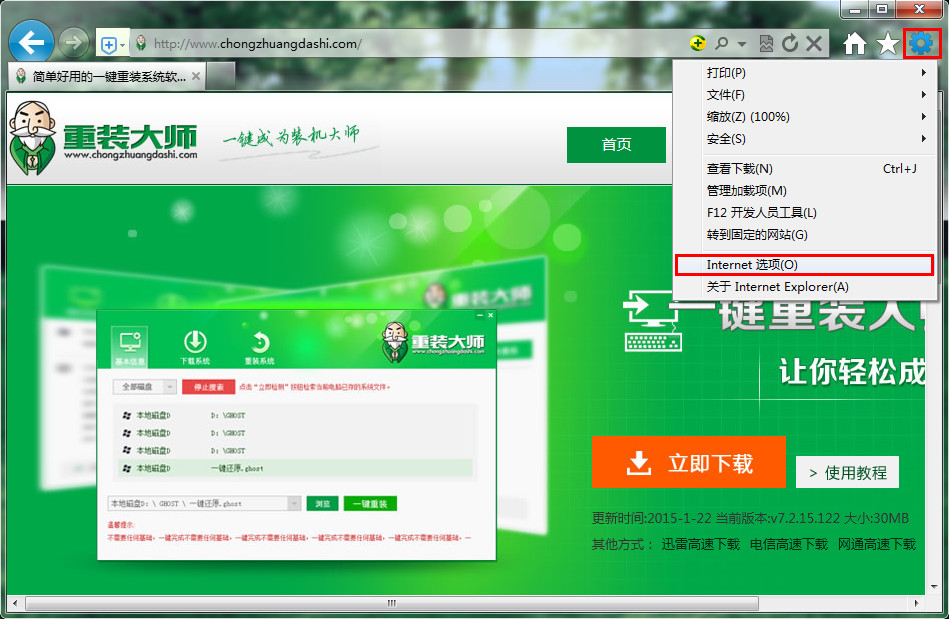
Task: Select 关于 Internet Explorer(A)
Action: coord(805,287)
